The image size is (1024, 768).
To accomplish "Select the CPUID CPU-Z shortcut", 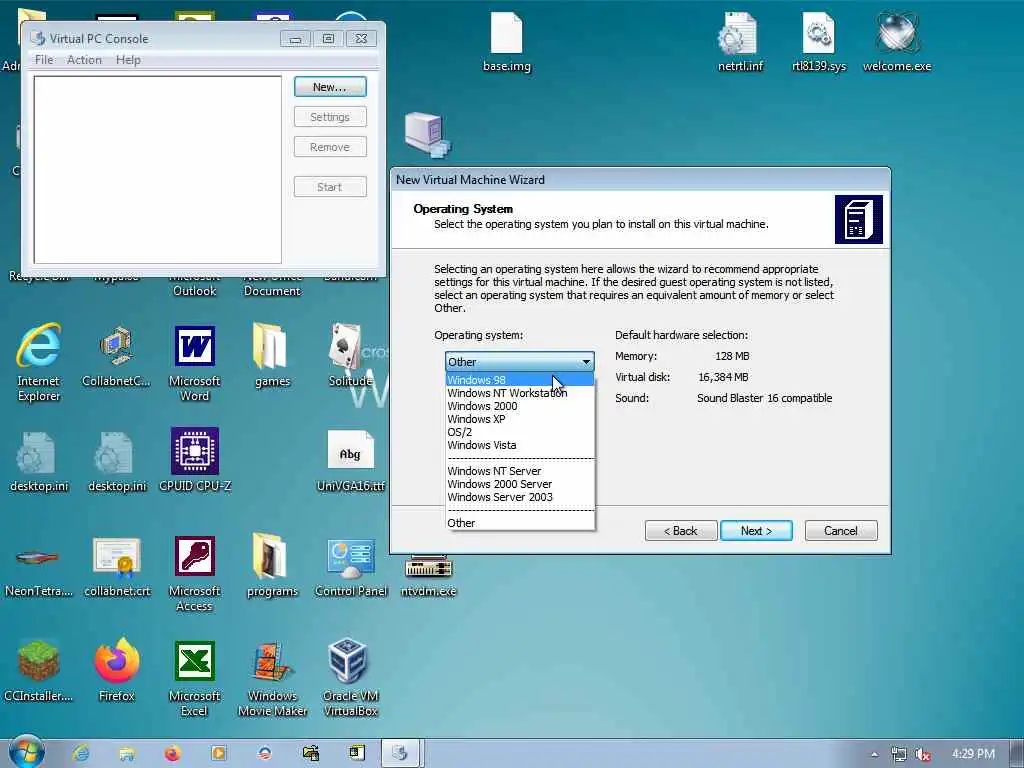I will tap(195, 460).
